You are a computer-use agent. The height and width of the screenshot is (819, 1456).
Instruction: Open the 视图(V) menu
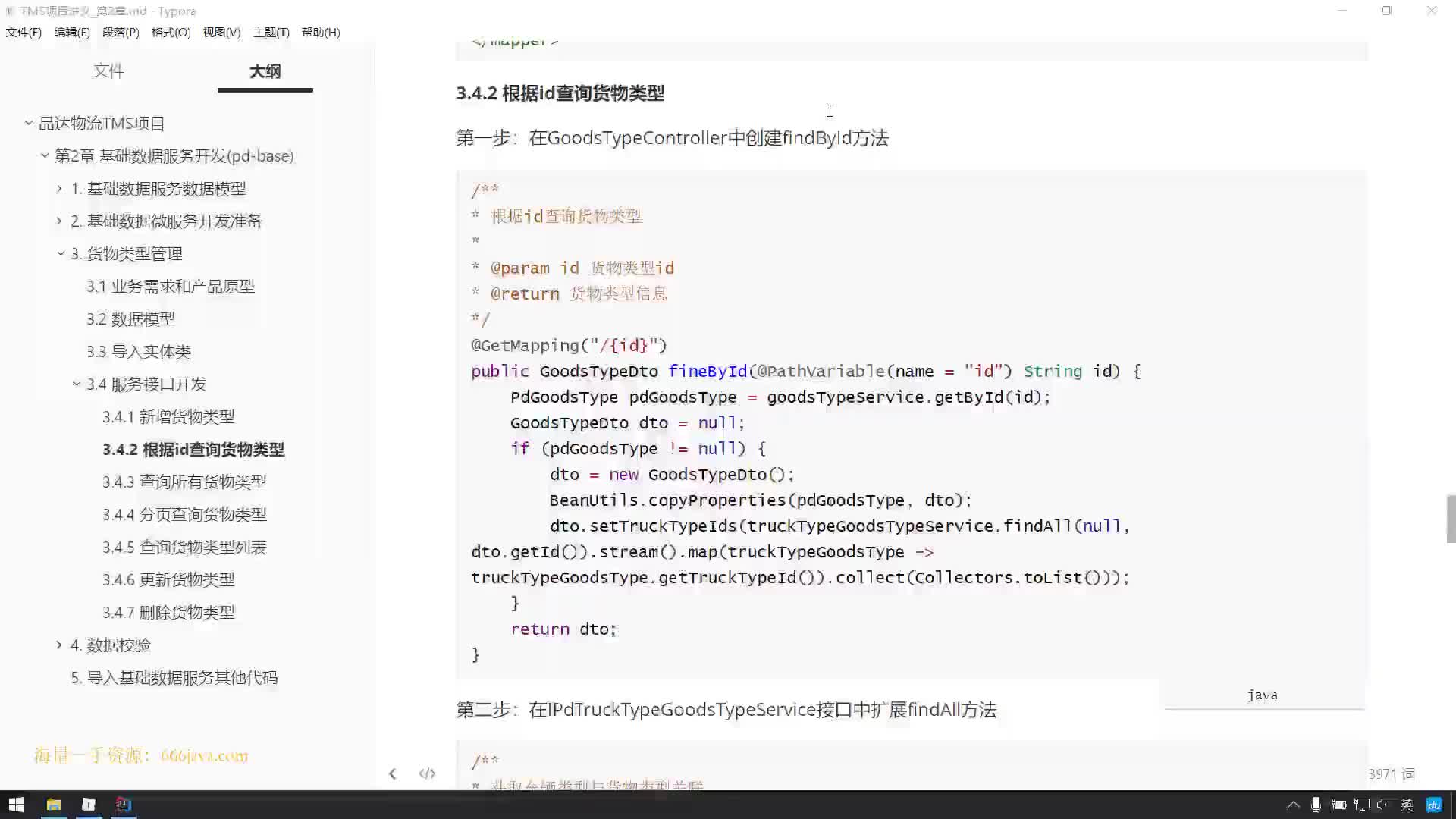(x=221, y=32)
